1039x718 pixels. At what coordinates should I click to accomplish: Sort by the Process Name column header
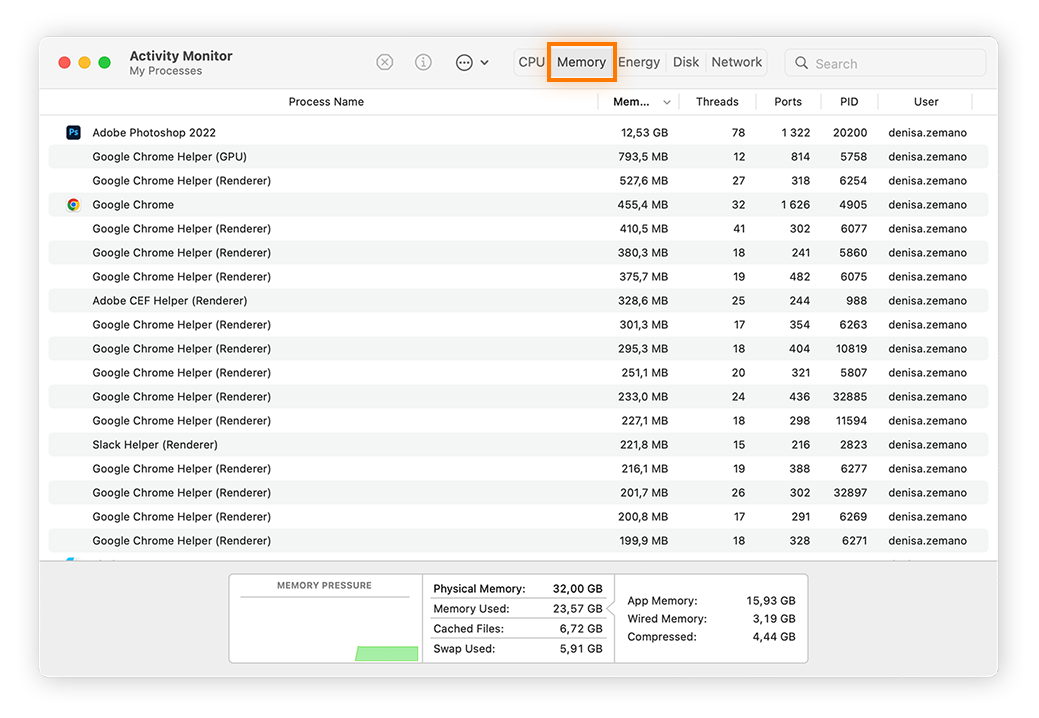click(x=326, y=101)
